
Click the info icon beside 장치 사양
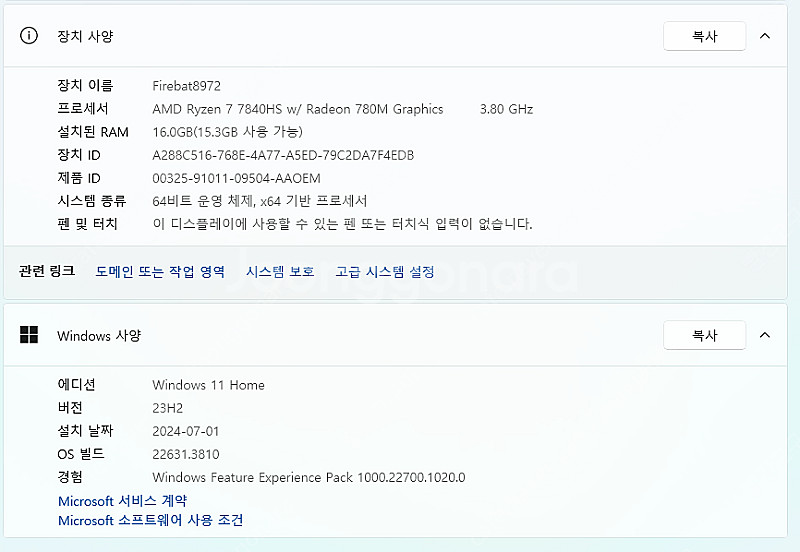pyautogui.click(x=29, y=36)
